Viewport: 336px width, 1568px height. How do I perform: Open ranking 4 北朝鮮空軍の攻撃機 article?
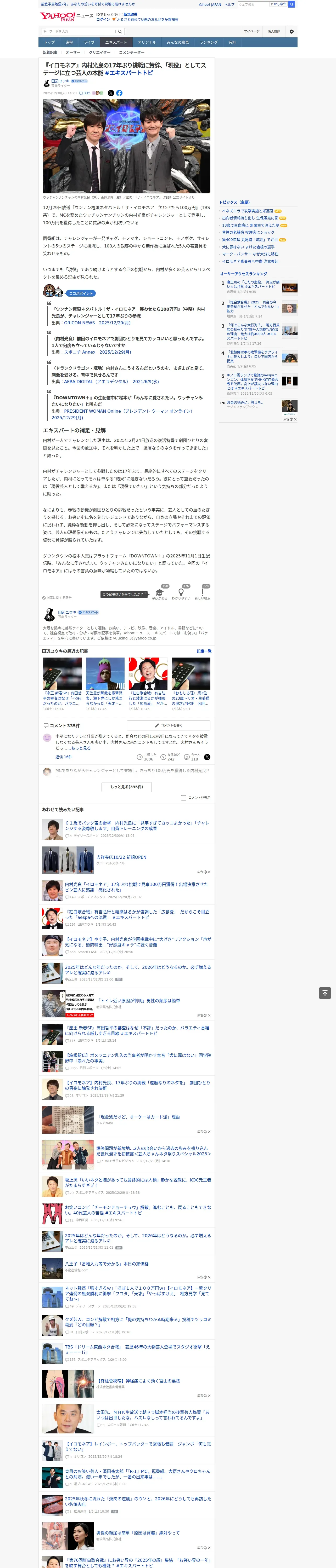pos(253,357)
